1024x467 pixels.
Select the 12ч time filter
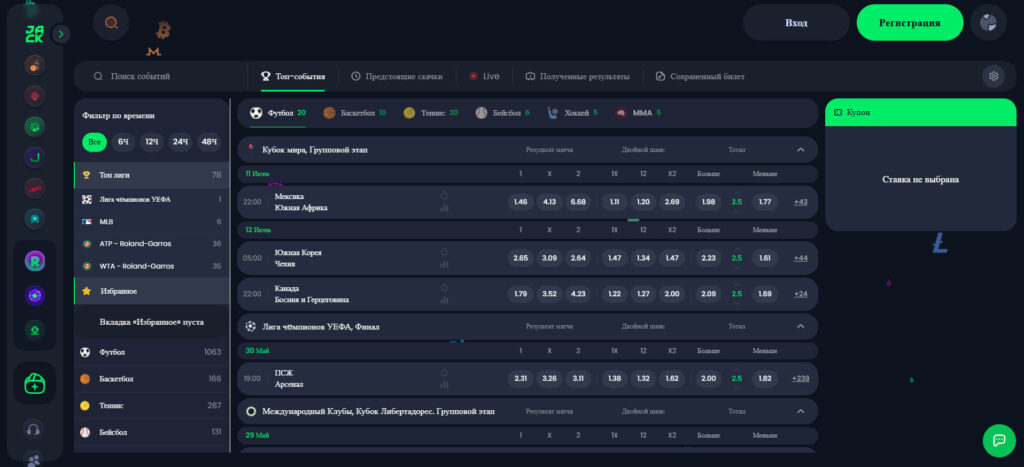(x=152, y=142)
